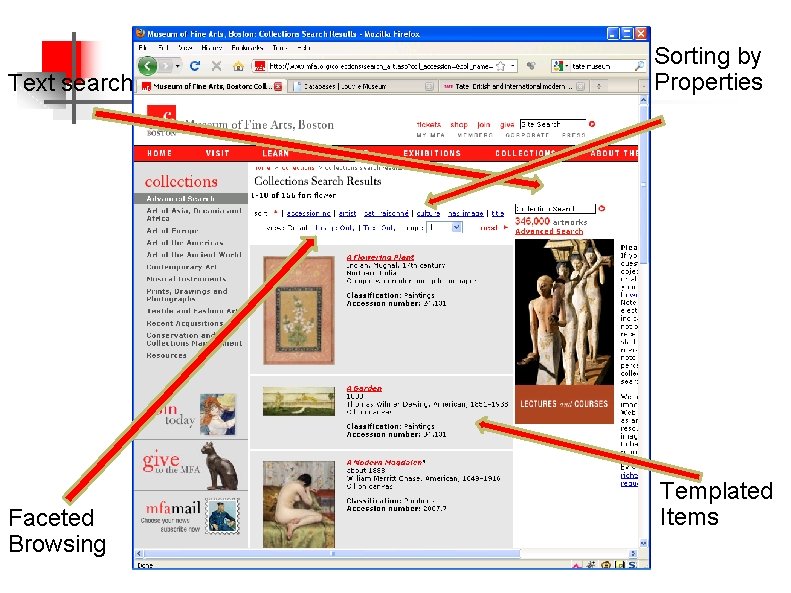The height and width of the screenshot is (593, 791).
Task: Switch to the Databases Louvre Museum tab
Action: [x=362, y=86]
